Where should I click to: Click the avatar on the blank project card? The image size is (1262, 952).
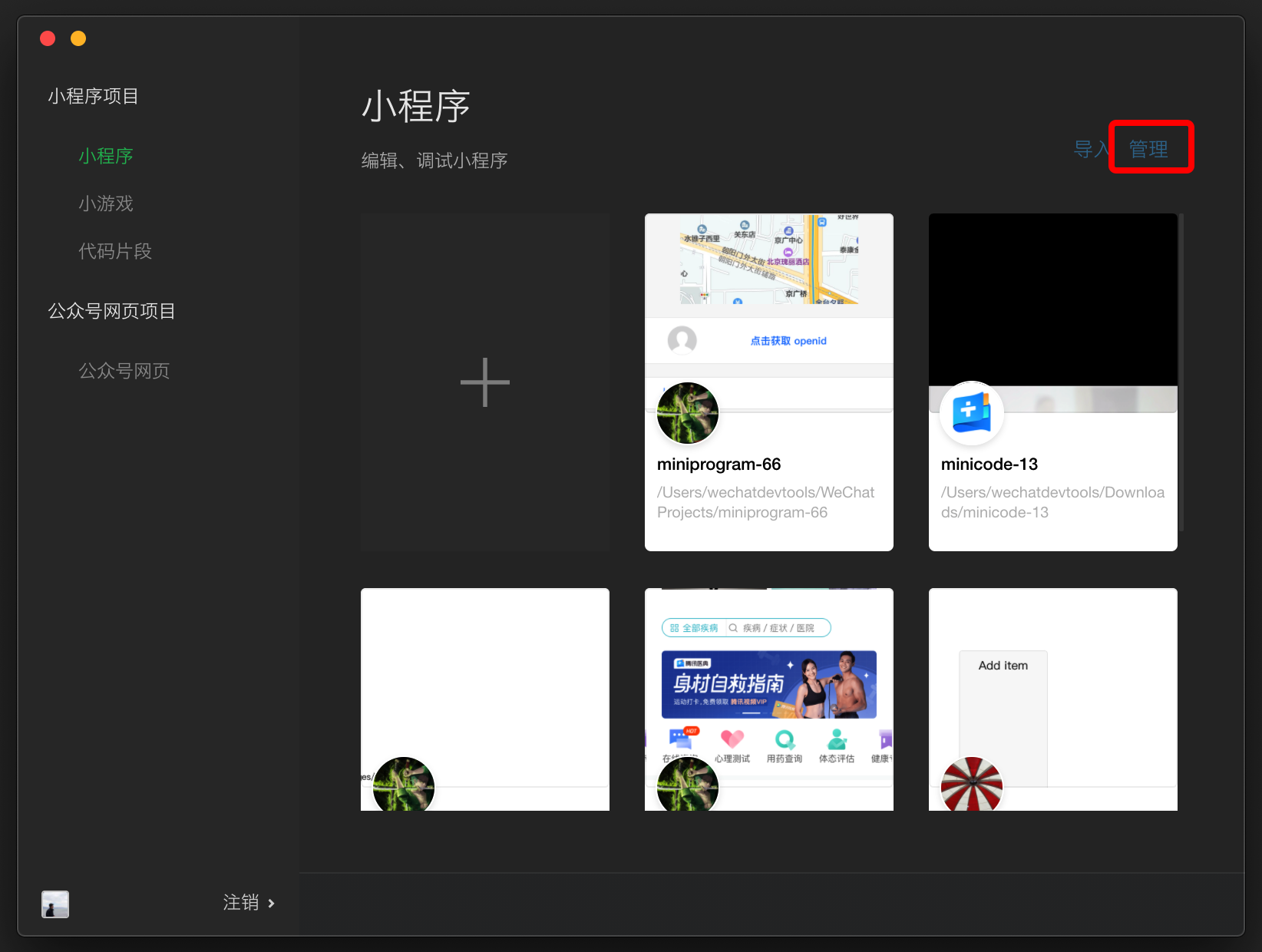404,785
